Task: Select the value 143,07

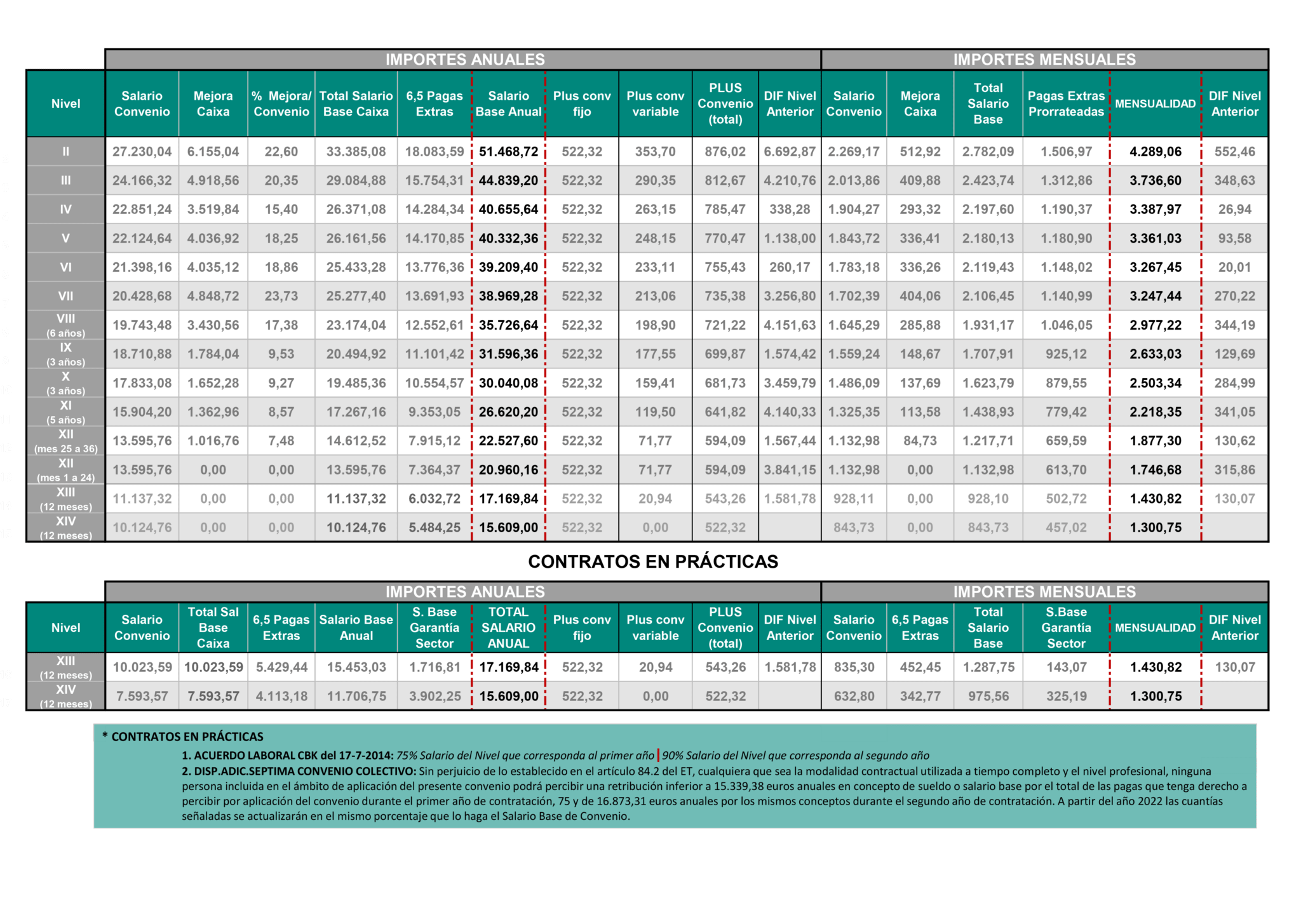Action: [1067, 667]
